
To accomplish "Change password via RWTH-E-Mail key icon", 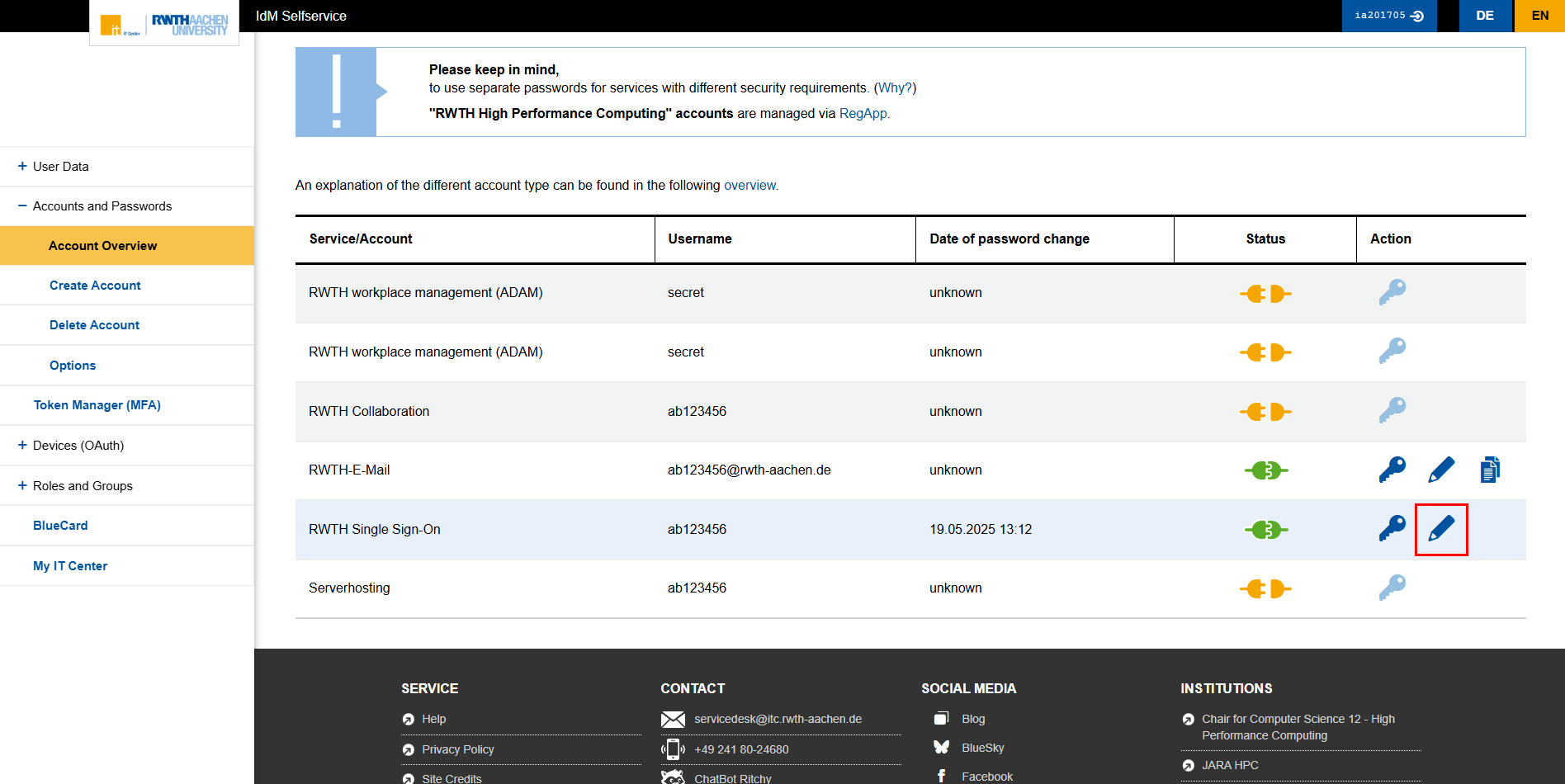I will coord(1392,470).
